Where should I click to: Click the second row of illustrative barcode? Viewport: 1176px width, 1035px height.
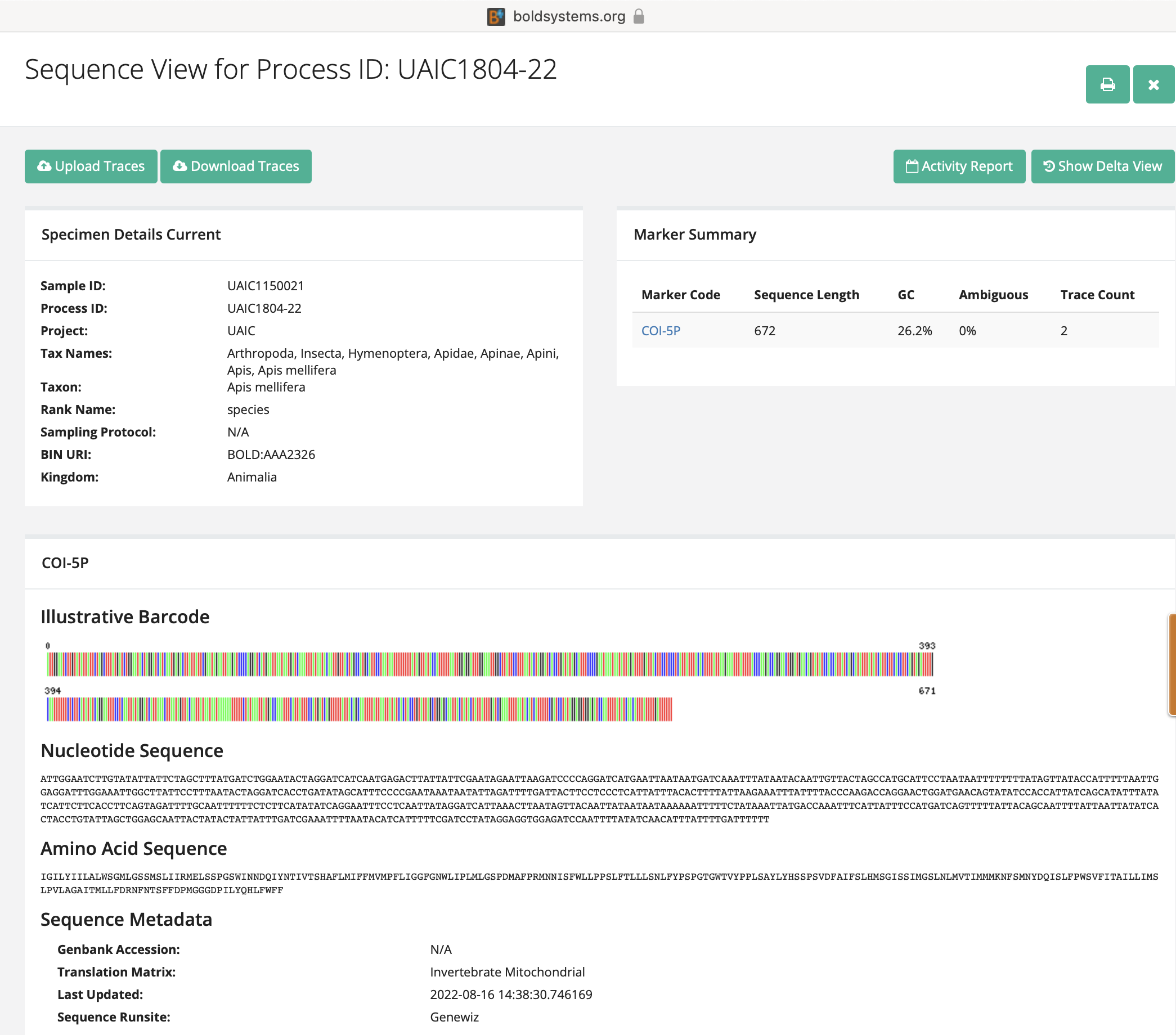[x=359, y=709]
